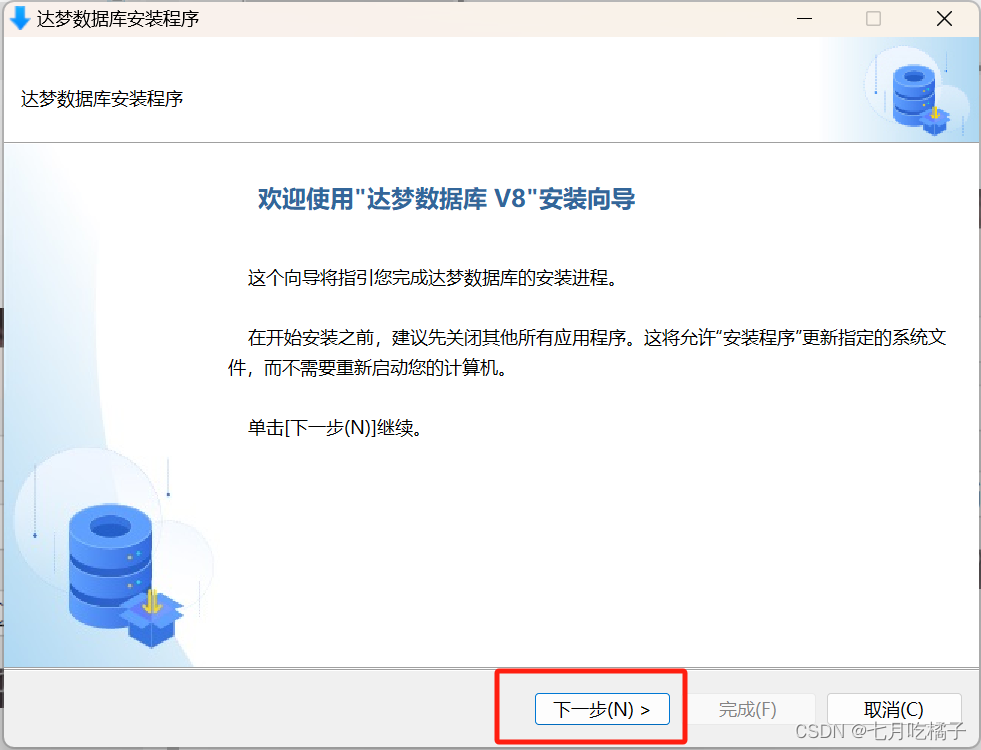Click the header label 达梦数据库安装程序 below the title bar
Viewport: 981px width, 750px height.
point(102,99)
